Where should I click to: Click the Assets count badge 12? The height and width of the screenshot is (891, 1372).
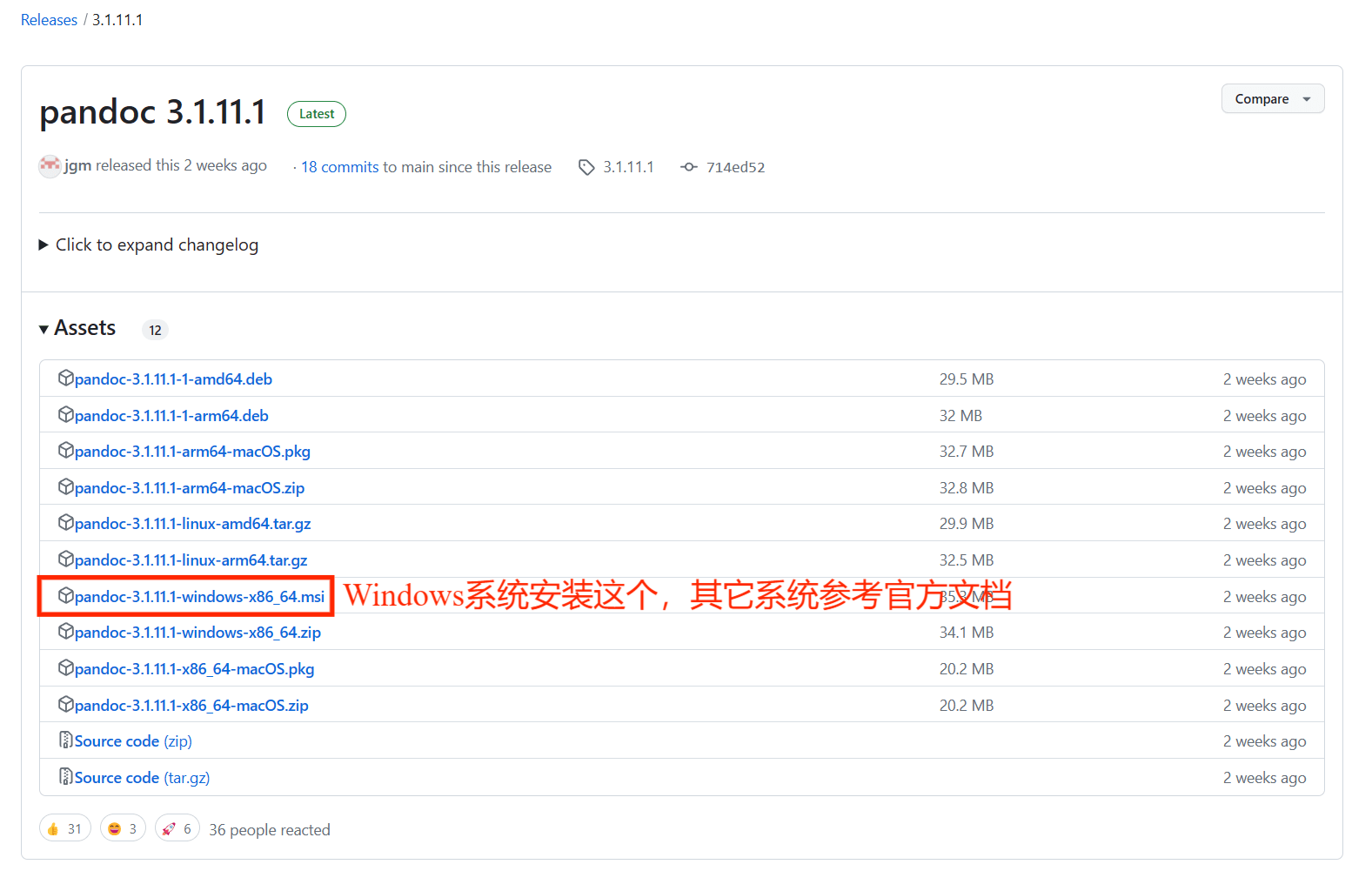155,330
